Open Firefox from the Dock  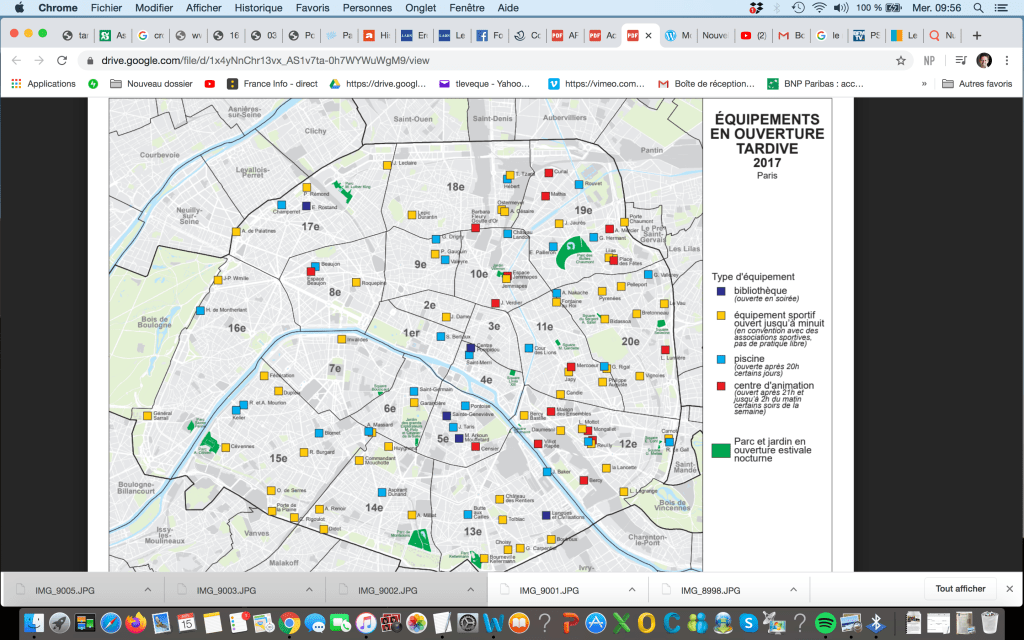coord(135,623)
